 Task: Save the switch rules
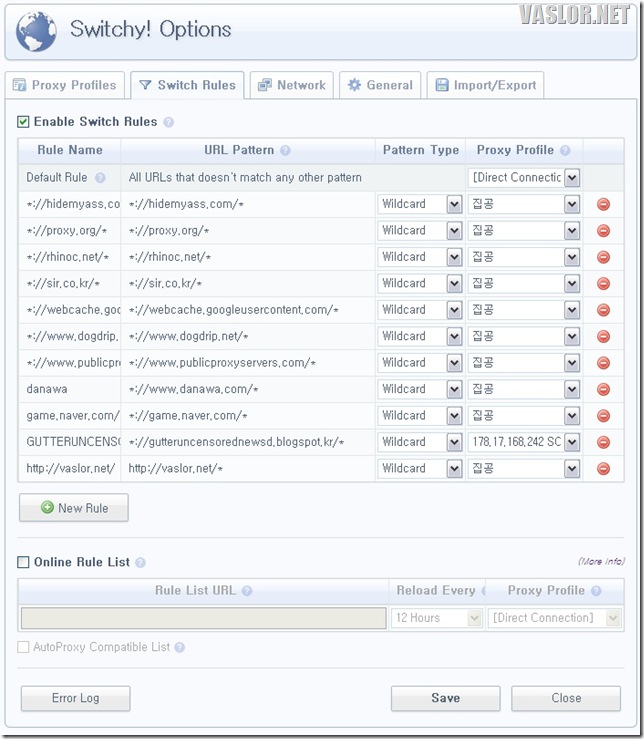tap(445, 698)
